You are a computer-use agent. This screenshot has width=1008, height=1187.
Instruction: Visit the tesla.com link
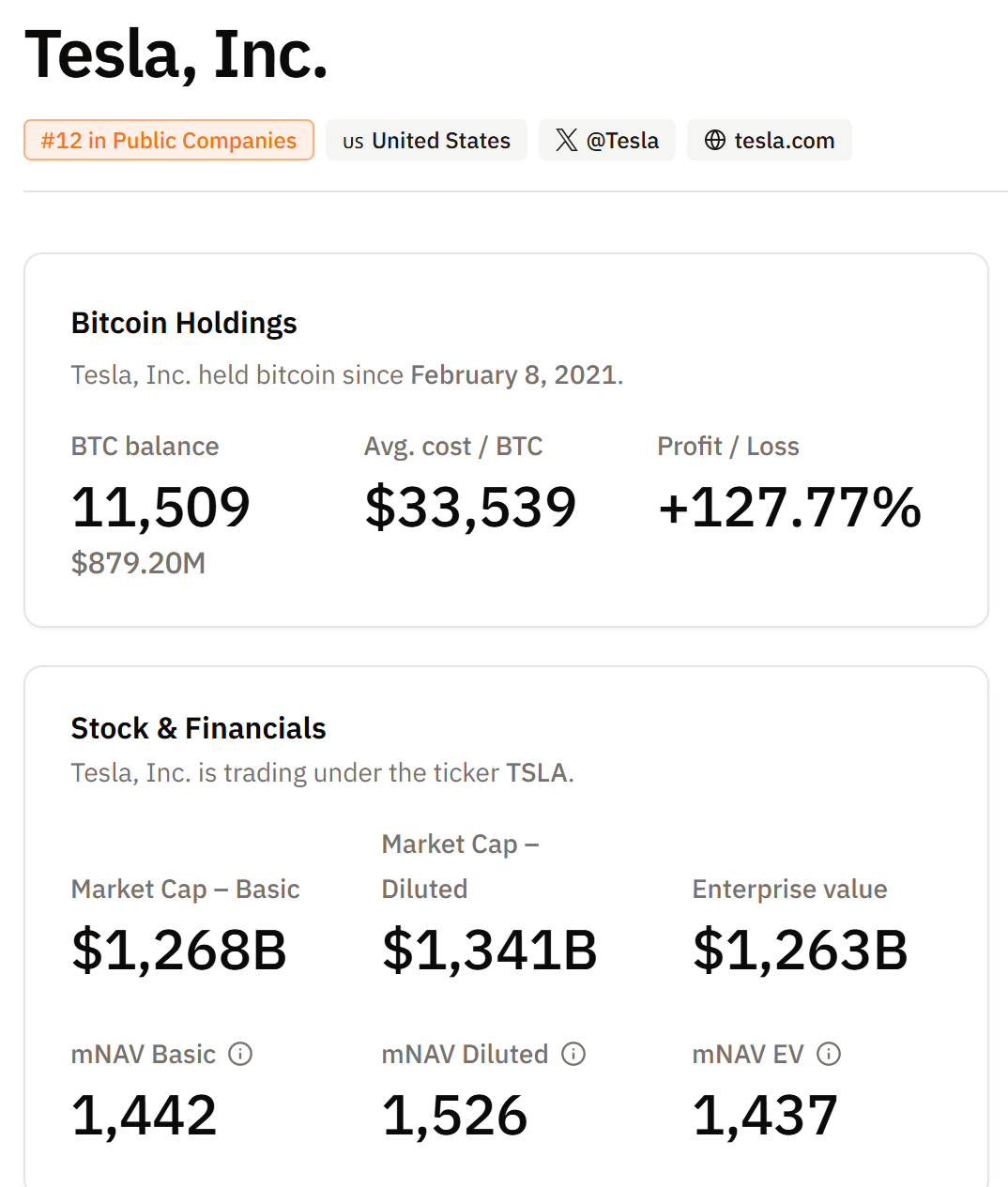coord(785,140)
